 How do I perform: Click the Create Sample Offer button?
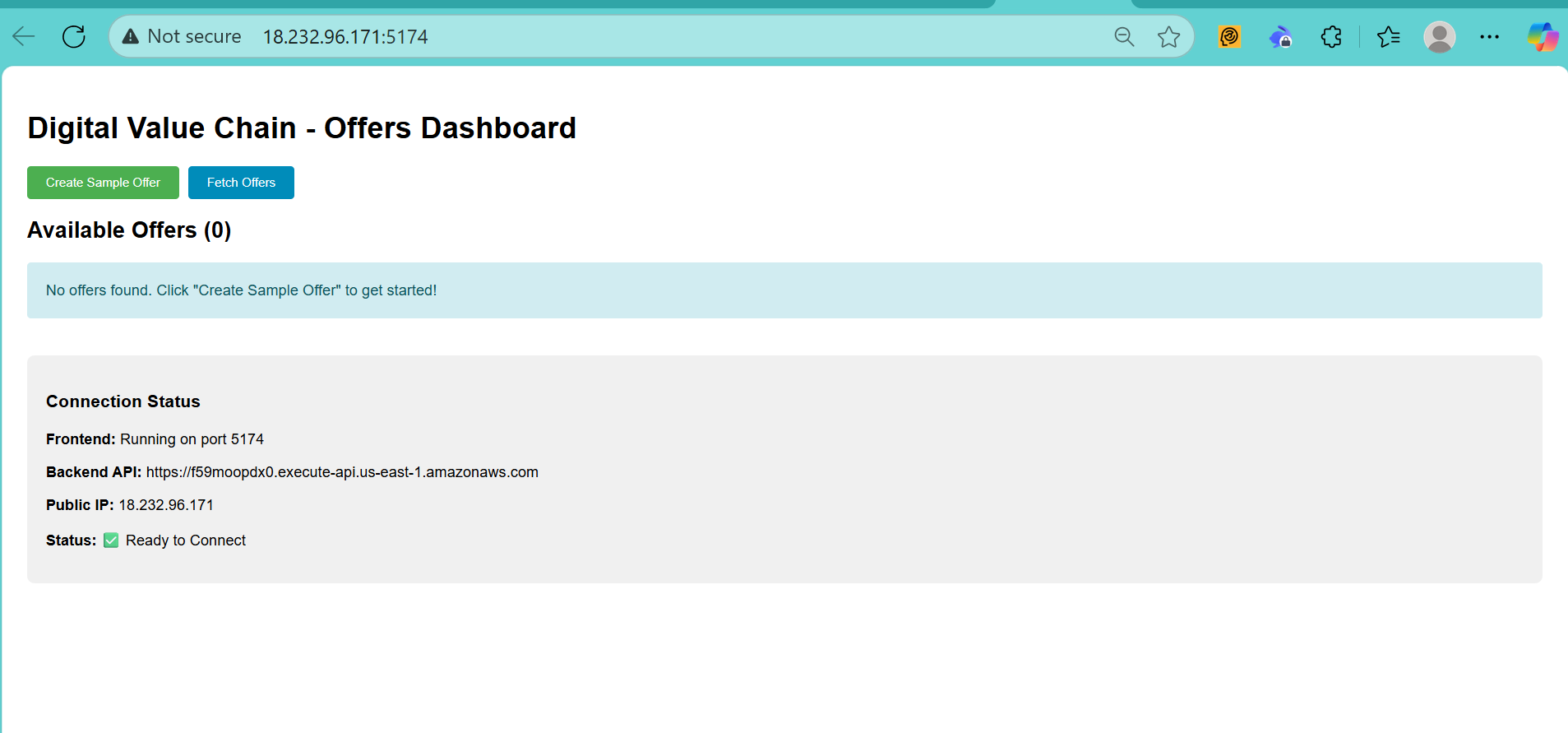tap(103, 183)
